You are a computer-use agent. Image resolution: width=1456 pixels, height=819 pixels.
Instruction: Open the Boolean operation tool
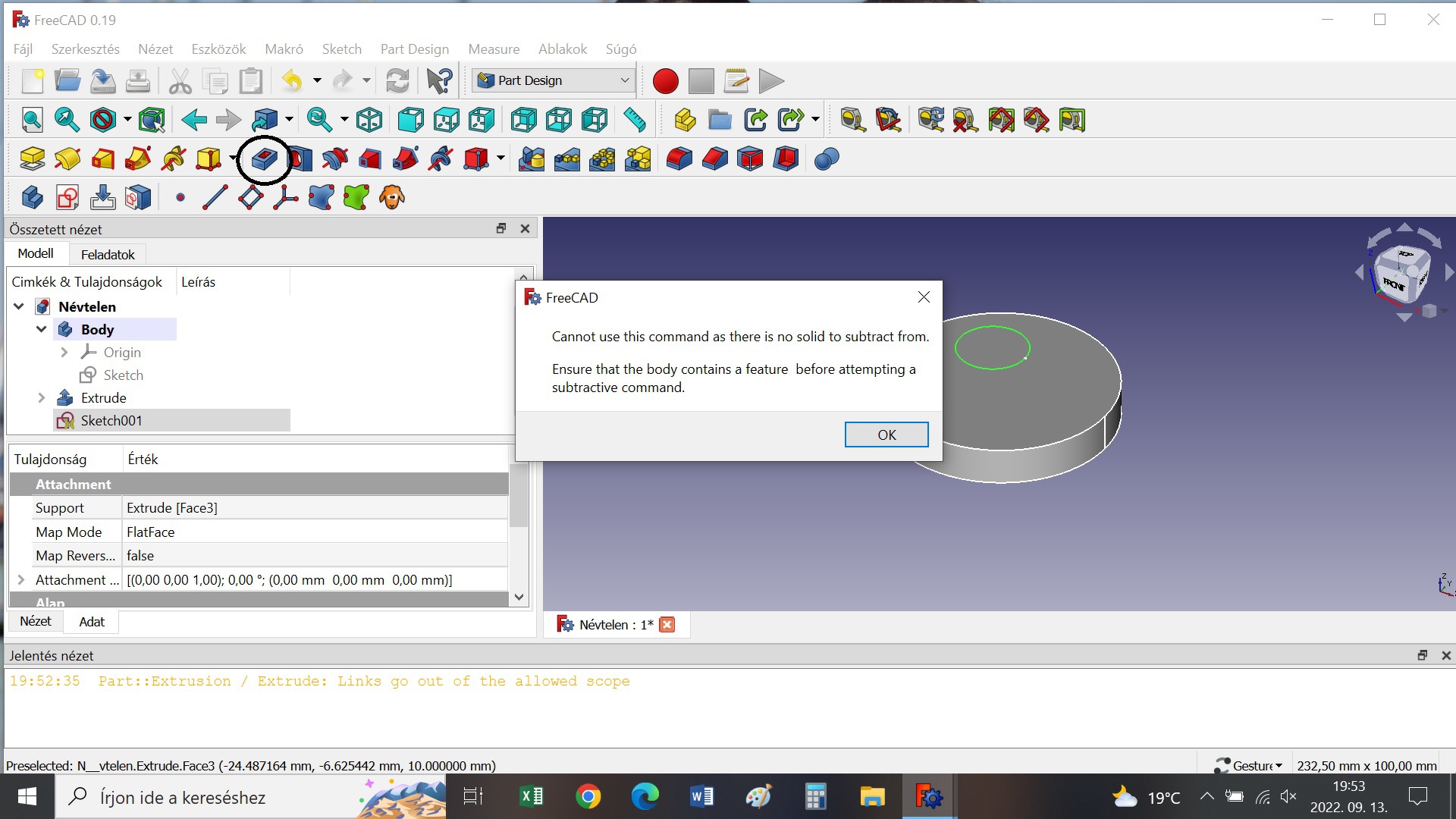[827, 158]
